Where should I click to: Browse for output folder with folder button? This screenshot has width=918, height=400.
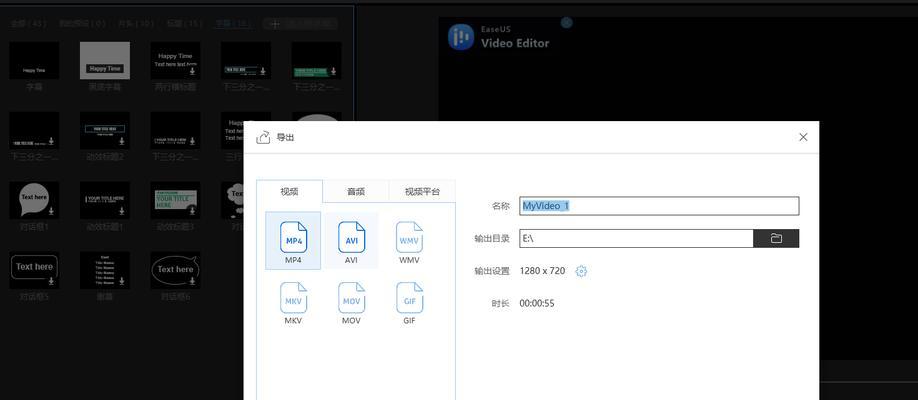click(x=776, y=238)
